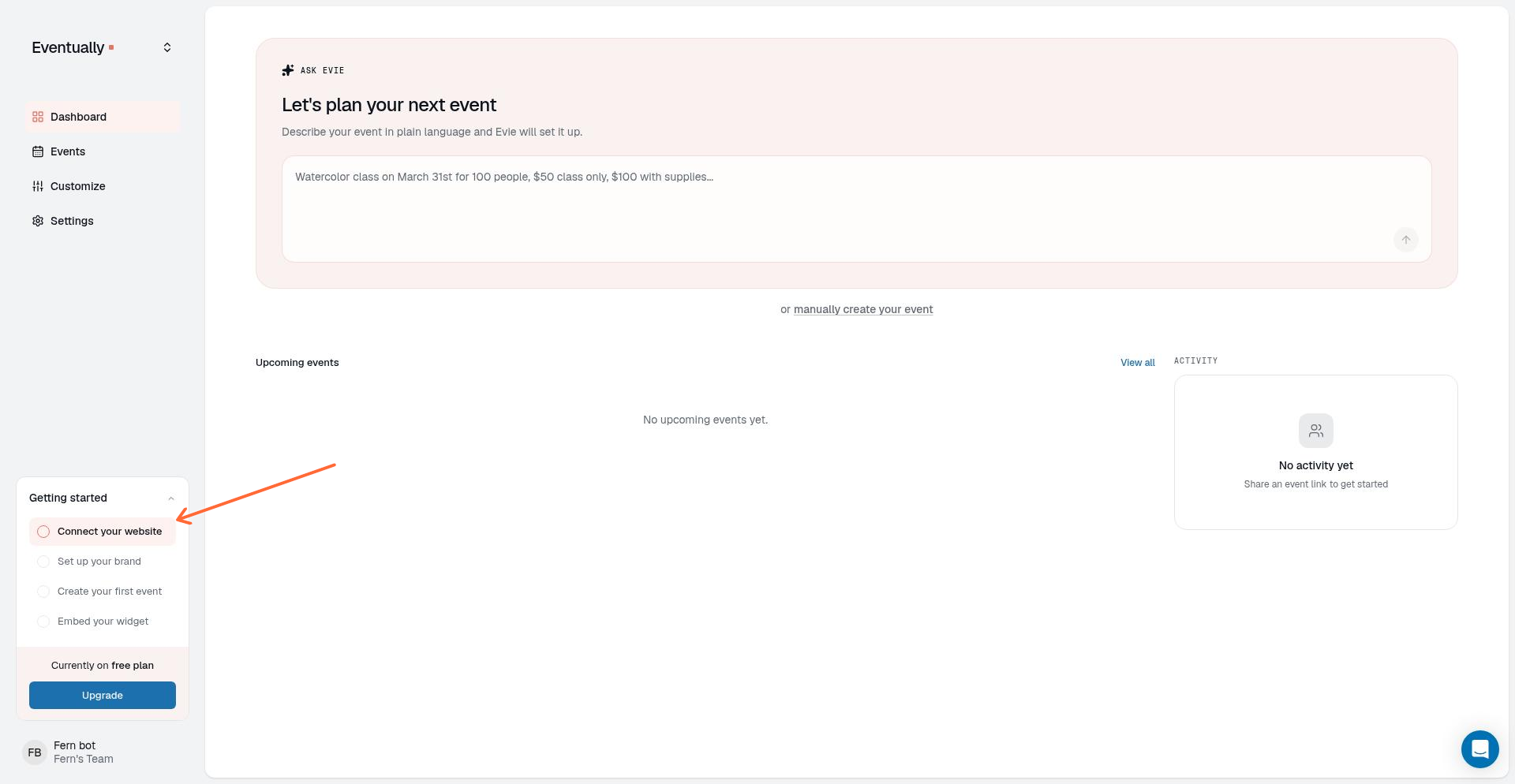Click the Events calendar icon

pyautogui.click(x=38, y=151)
